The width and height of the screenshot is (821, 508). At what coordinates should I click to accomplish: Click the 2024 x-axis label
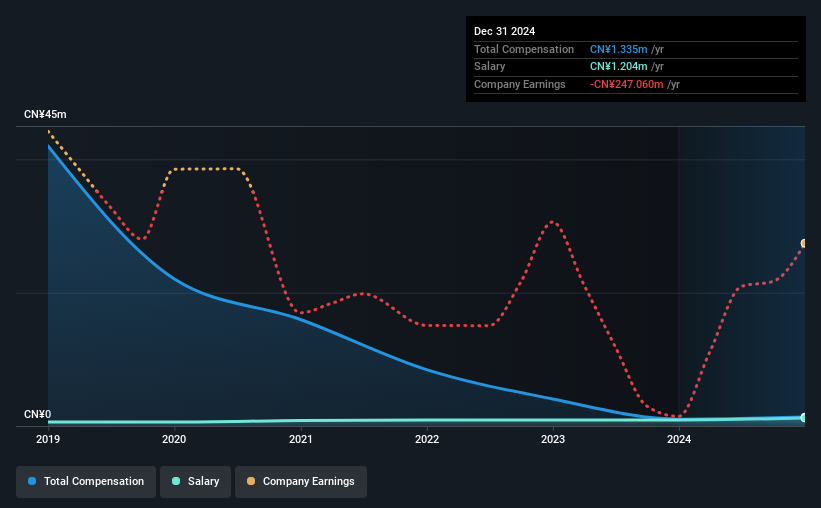(679, 439)
